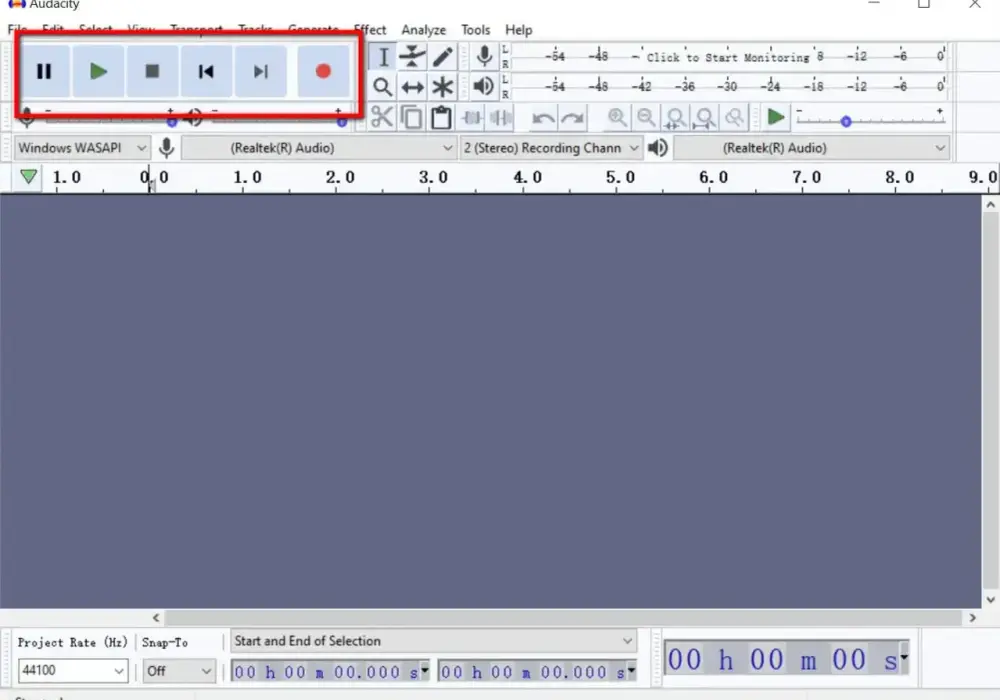The height and width of the screenshot is (700, 1000).
Task: Click the Undo arrow icon
Action: click(543, 118)
